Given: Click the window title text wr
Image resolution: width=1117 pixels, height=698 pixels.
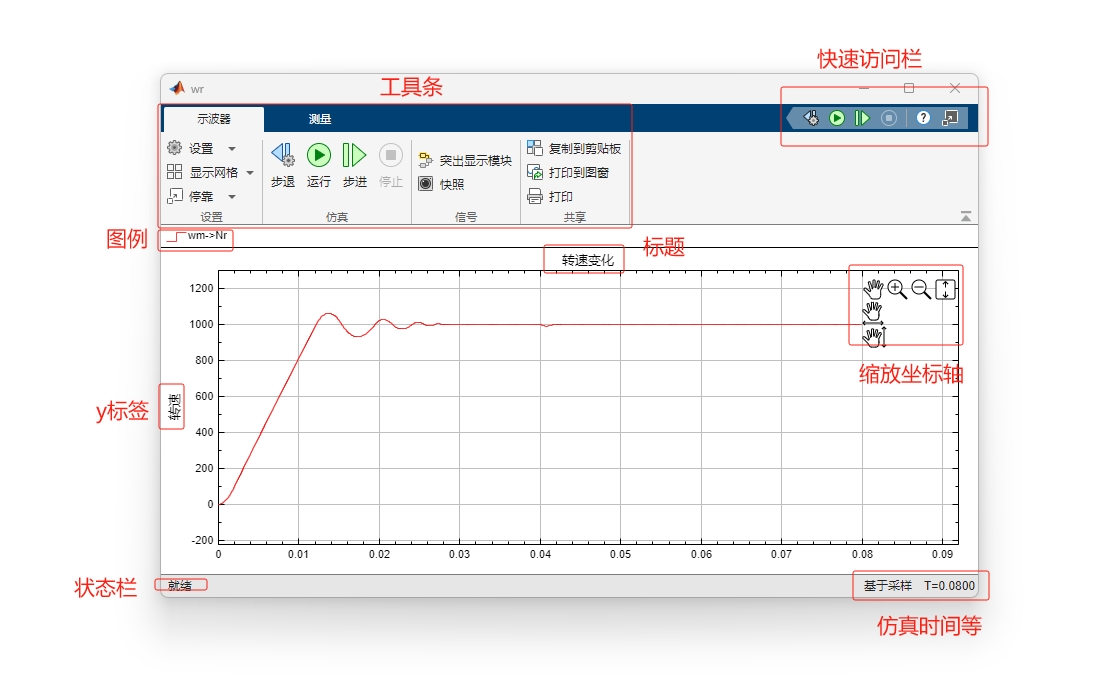Looking at the screenshot, I should pyautogui.click(x=197, y=89).
